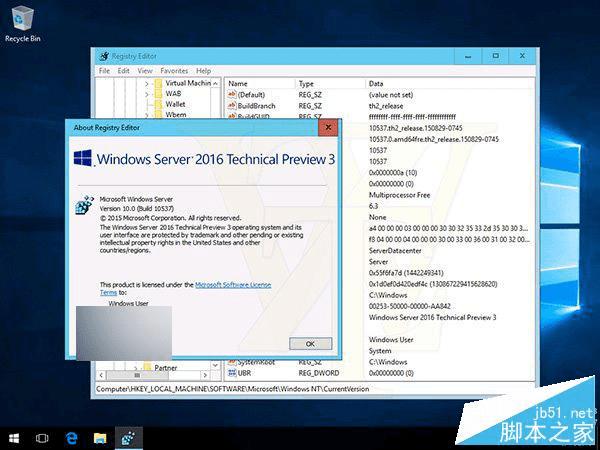600x450 pixels.
Task: Click the (Default) string value icon
Action: (232, 95)
